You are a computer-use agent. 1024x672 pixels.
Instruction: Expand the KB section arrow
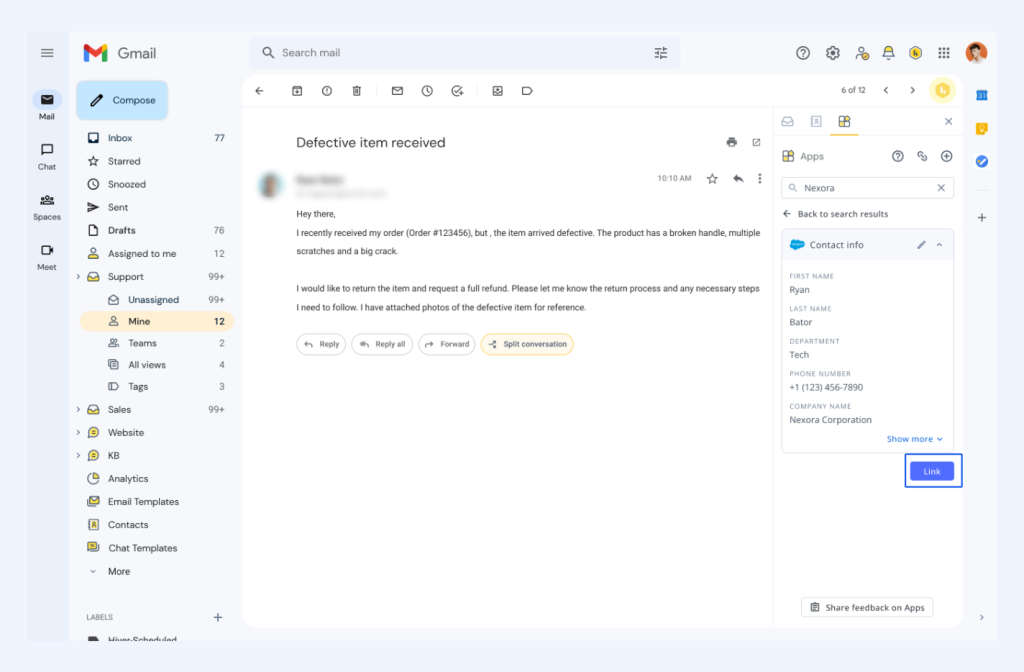click(78, 455)
